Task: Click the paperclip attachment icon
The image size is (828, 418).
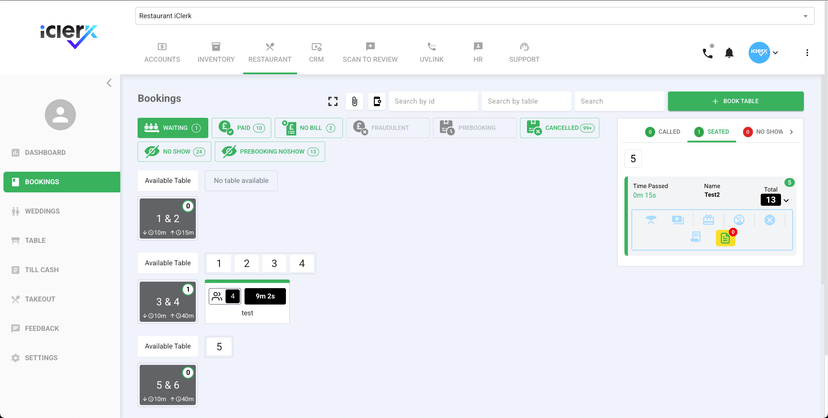Action: 354,101
